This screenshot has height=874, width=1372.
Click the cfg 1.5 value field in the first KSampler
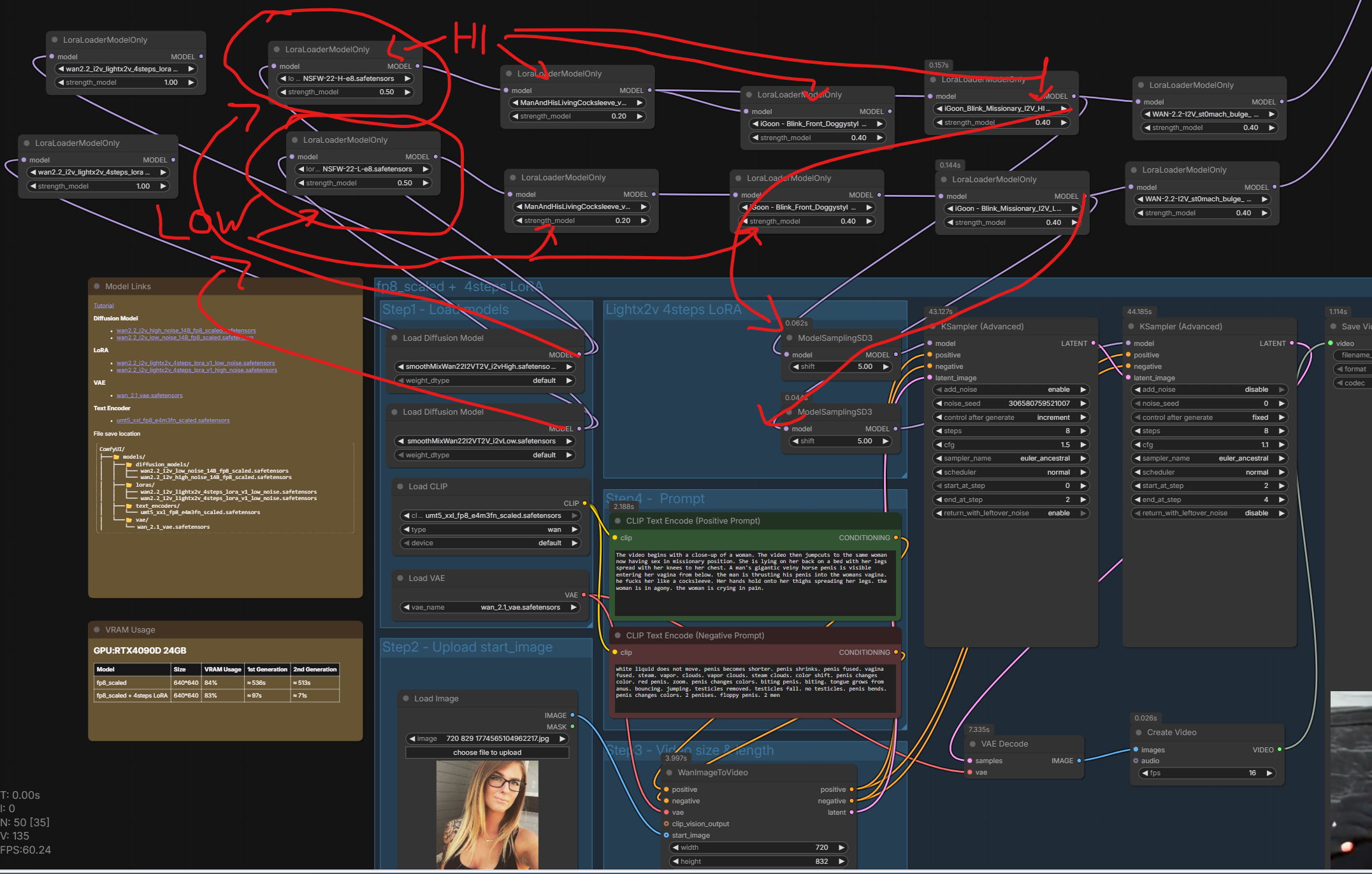pyautogui.click(x=1011, y=445)
